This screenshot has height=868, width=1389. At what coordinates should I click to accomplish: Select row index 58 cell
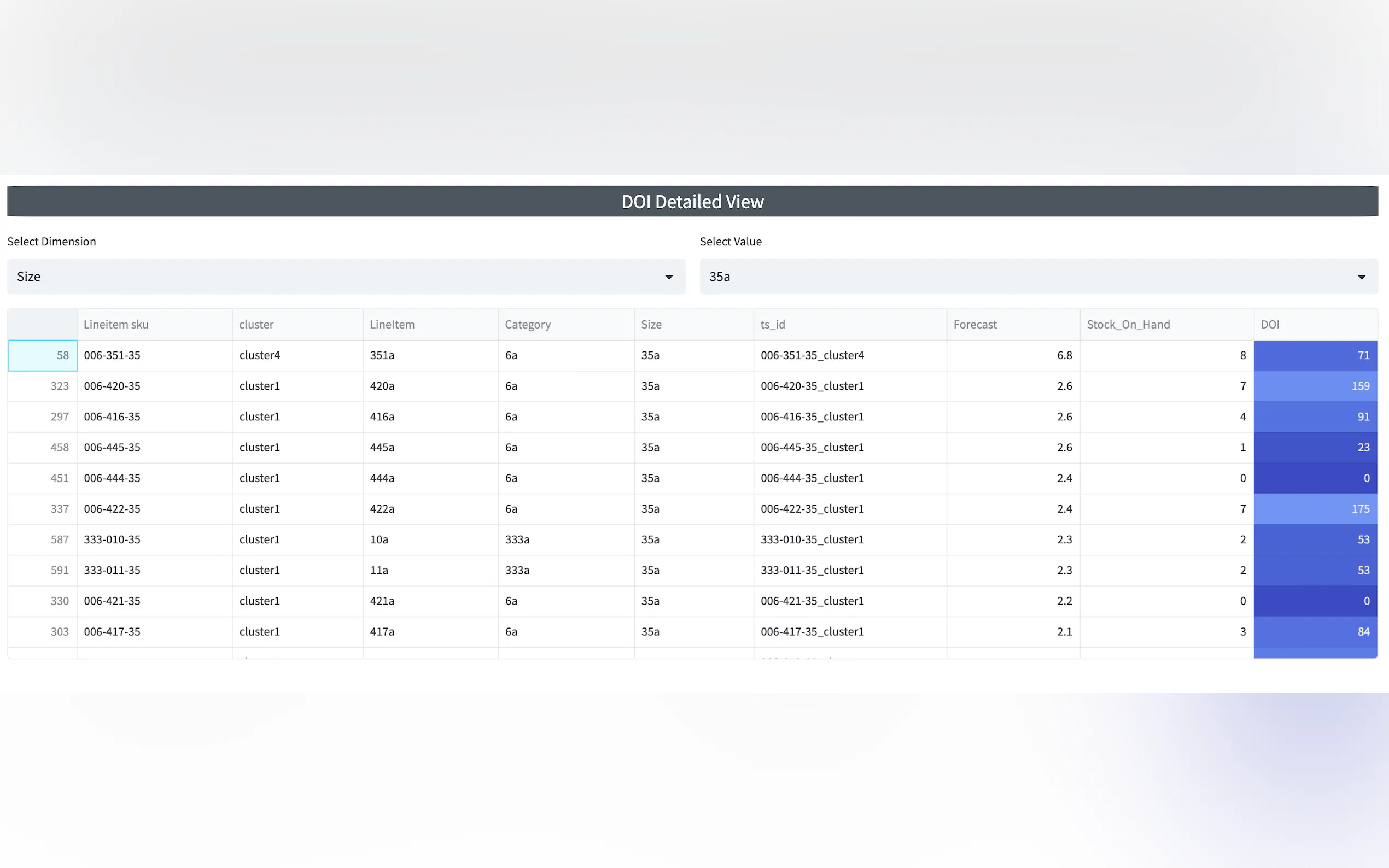coord(43,355)
